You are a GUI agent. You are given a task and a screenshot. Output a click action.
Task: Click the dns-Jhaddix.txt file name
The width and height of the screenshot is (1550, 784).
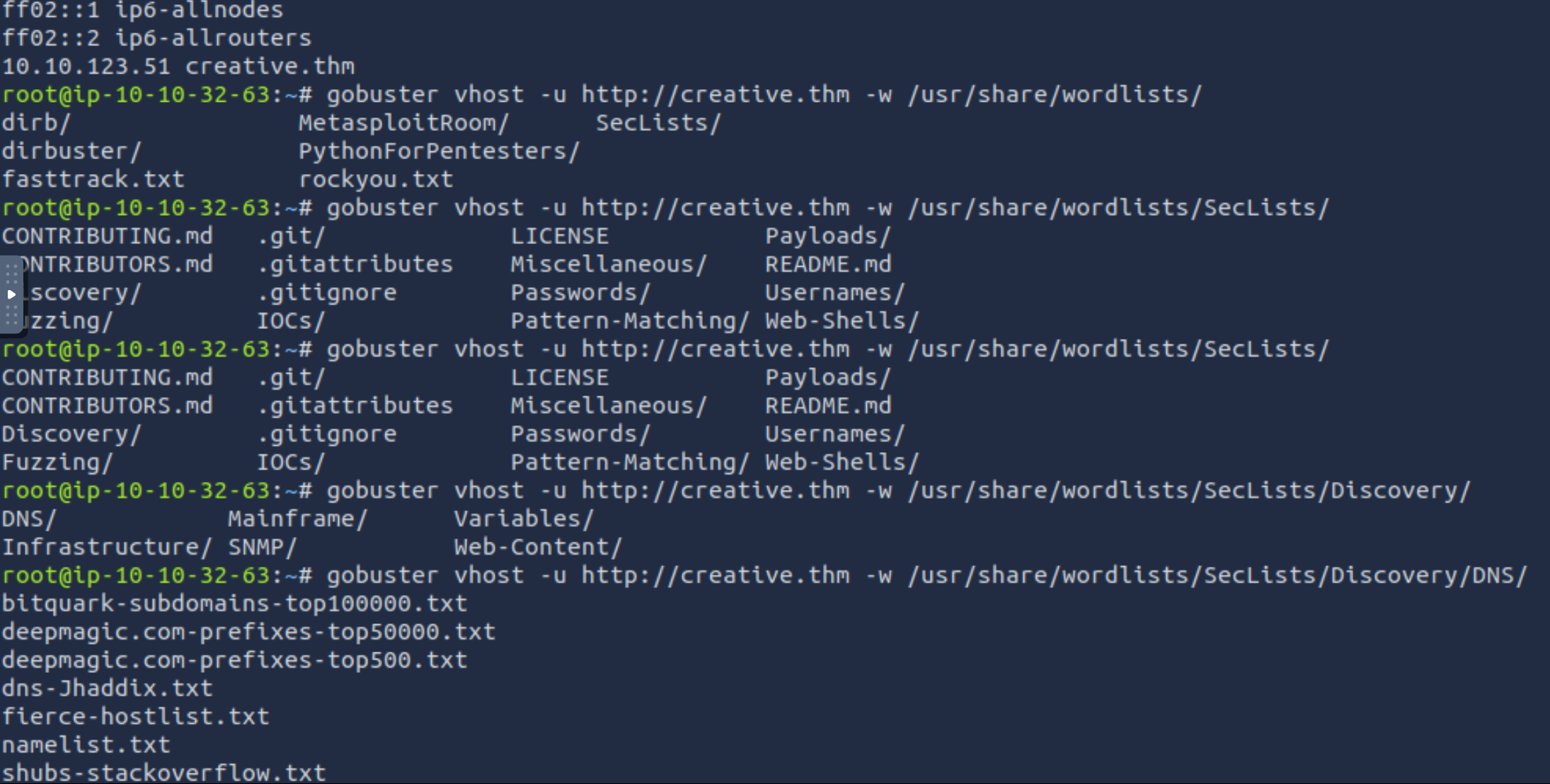107,688
